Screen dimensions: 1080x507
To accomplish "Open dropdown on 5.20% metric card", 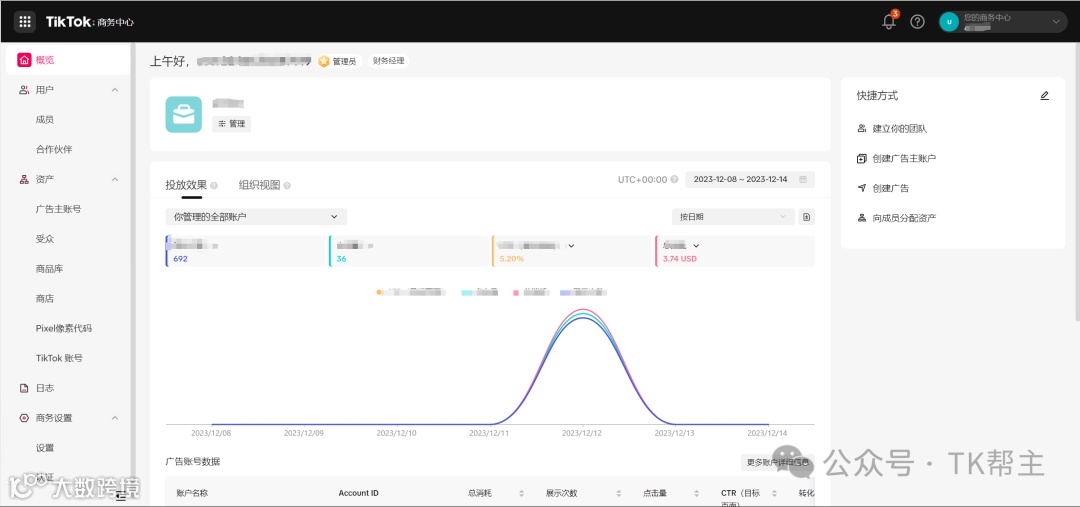I will pyautogui.click(x=572, y=245).
